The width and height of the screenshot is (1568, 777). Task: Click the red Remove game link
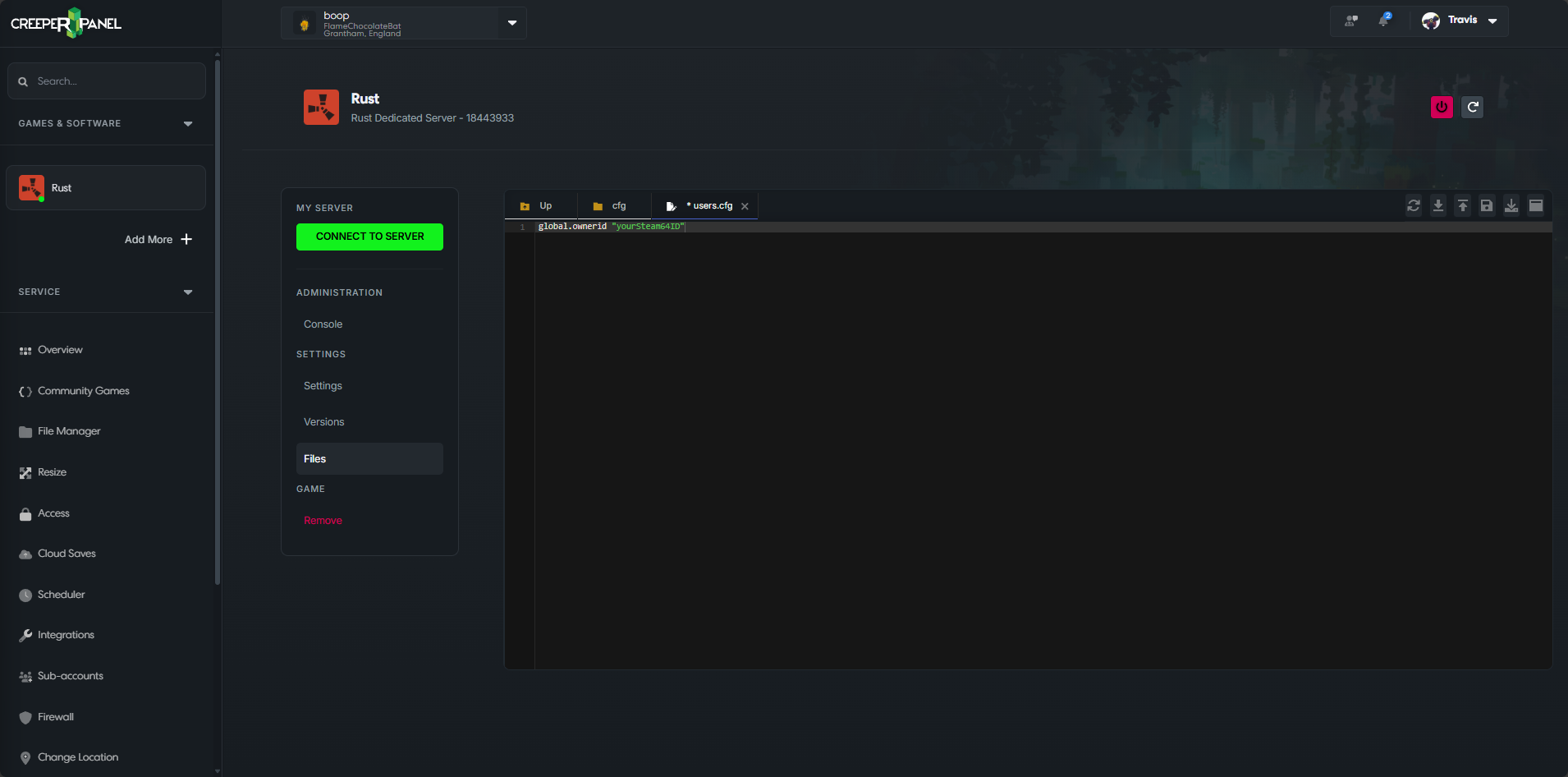pos(323,521)
